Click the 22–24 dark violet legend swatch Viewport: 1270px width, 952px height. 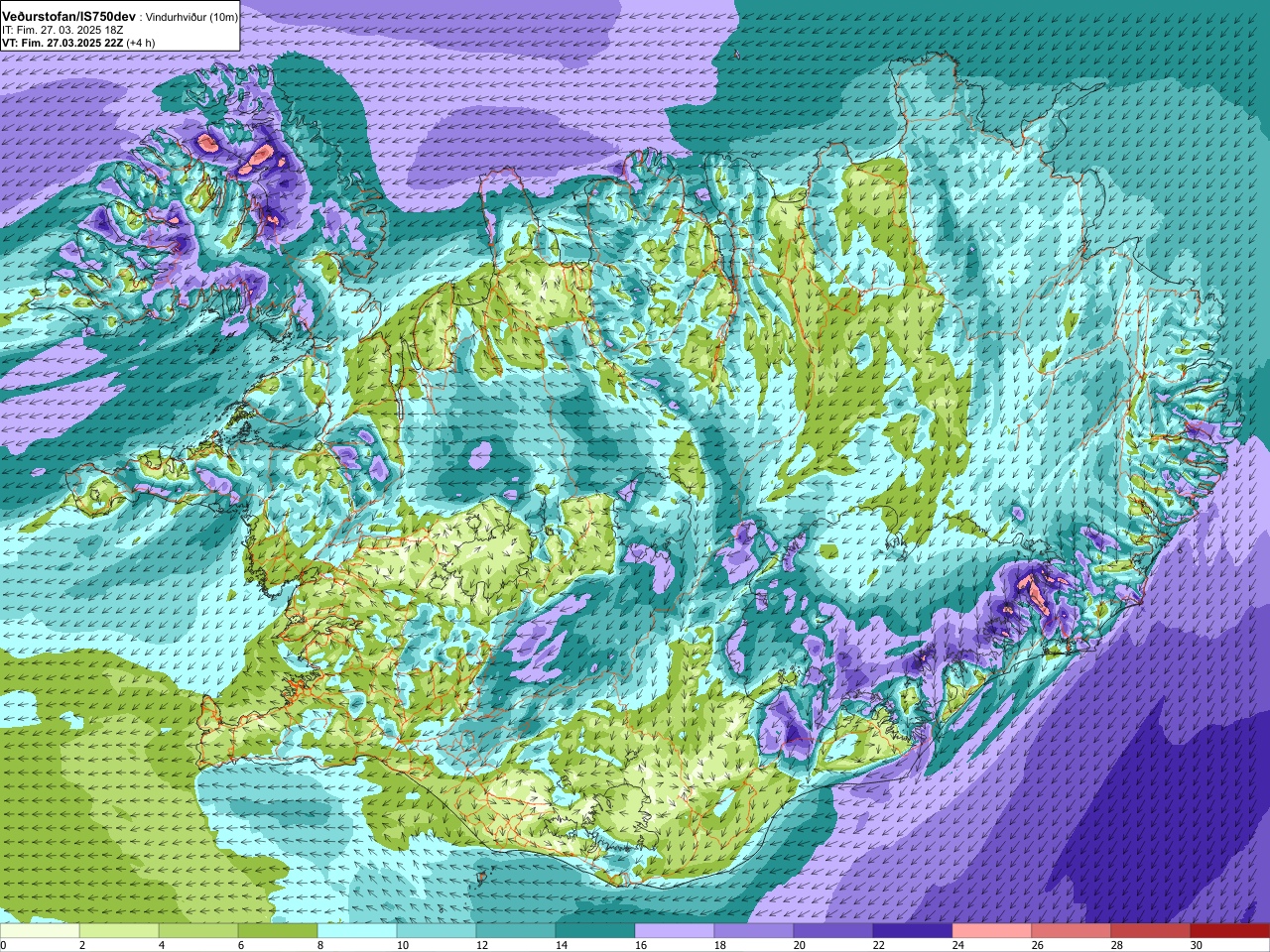click(913, 931)
